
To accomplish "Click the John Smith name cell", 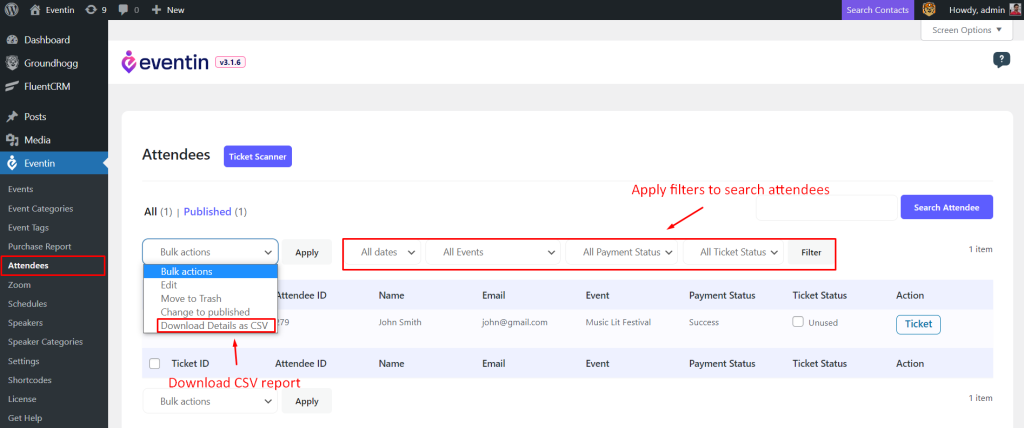I will [x=400, y=322].
